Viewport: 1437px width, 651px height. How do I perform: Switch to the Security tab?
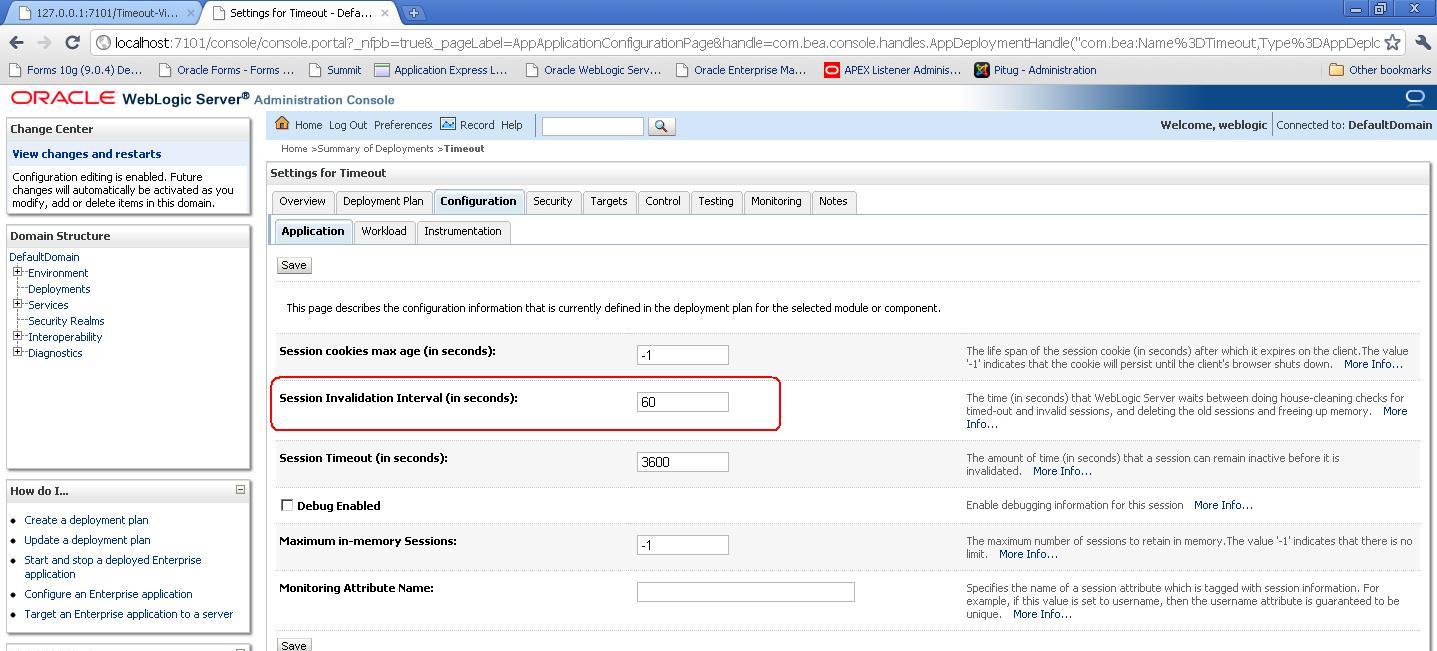553,201
